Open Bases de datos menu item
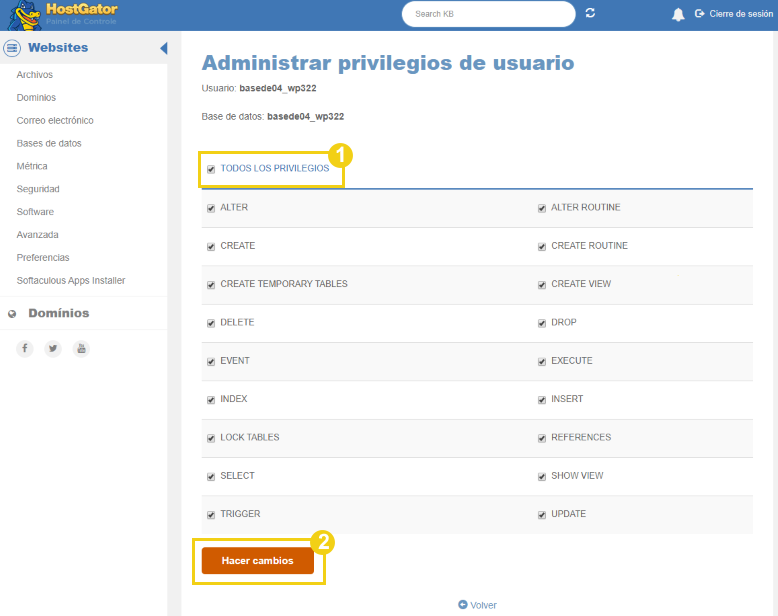This screenshot has width=778, height=616. (x=49, y=143)
